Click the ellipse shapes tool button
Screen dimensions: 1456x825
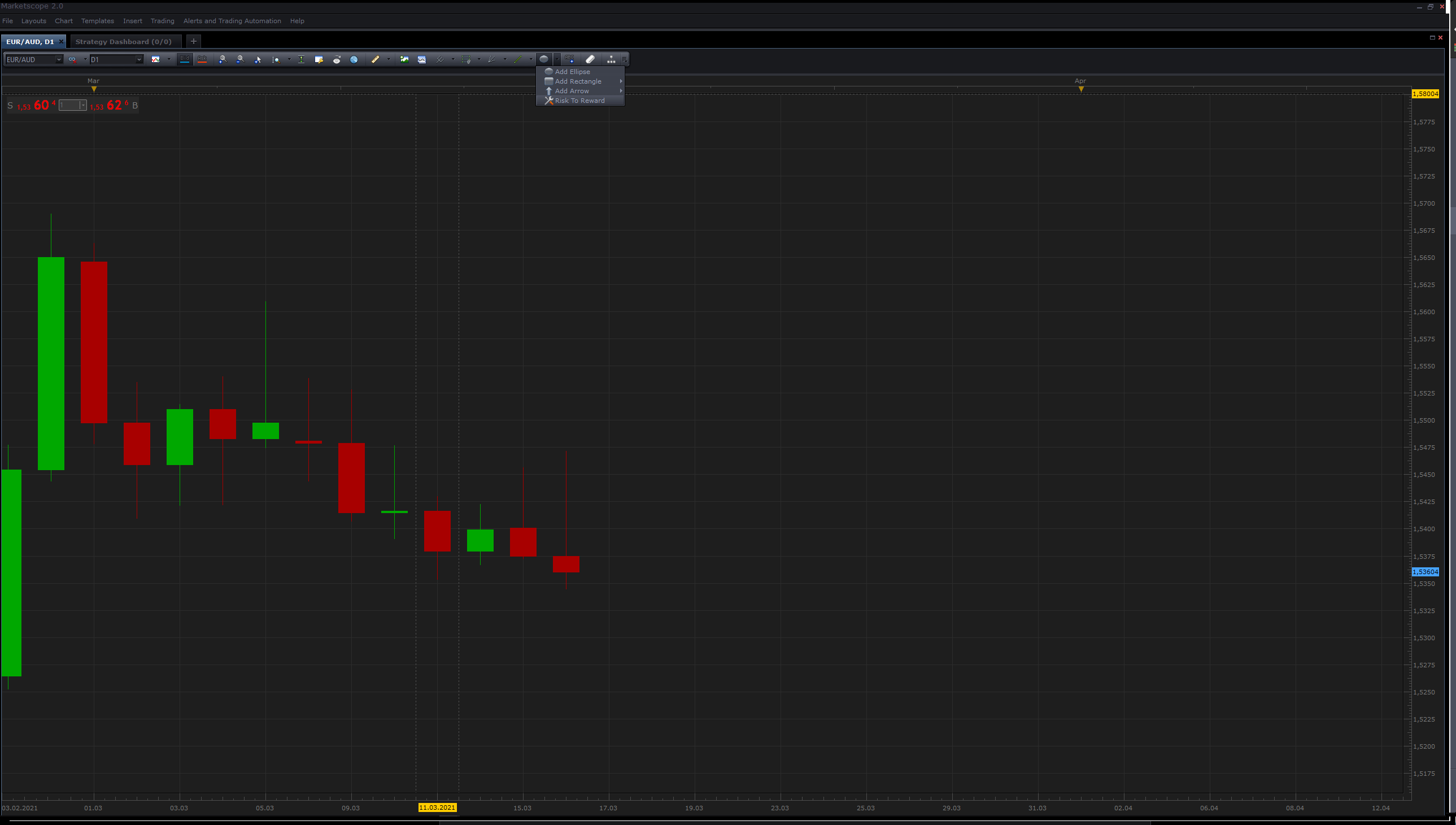pos(544,59)
